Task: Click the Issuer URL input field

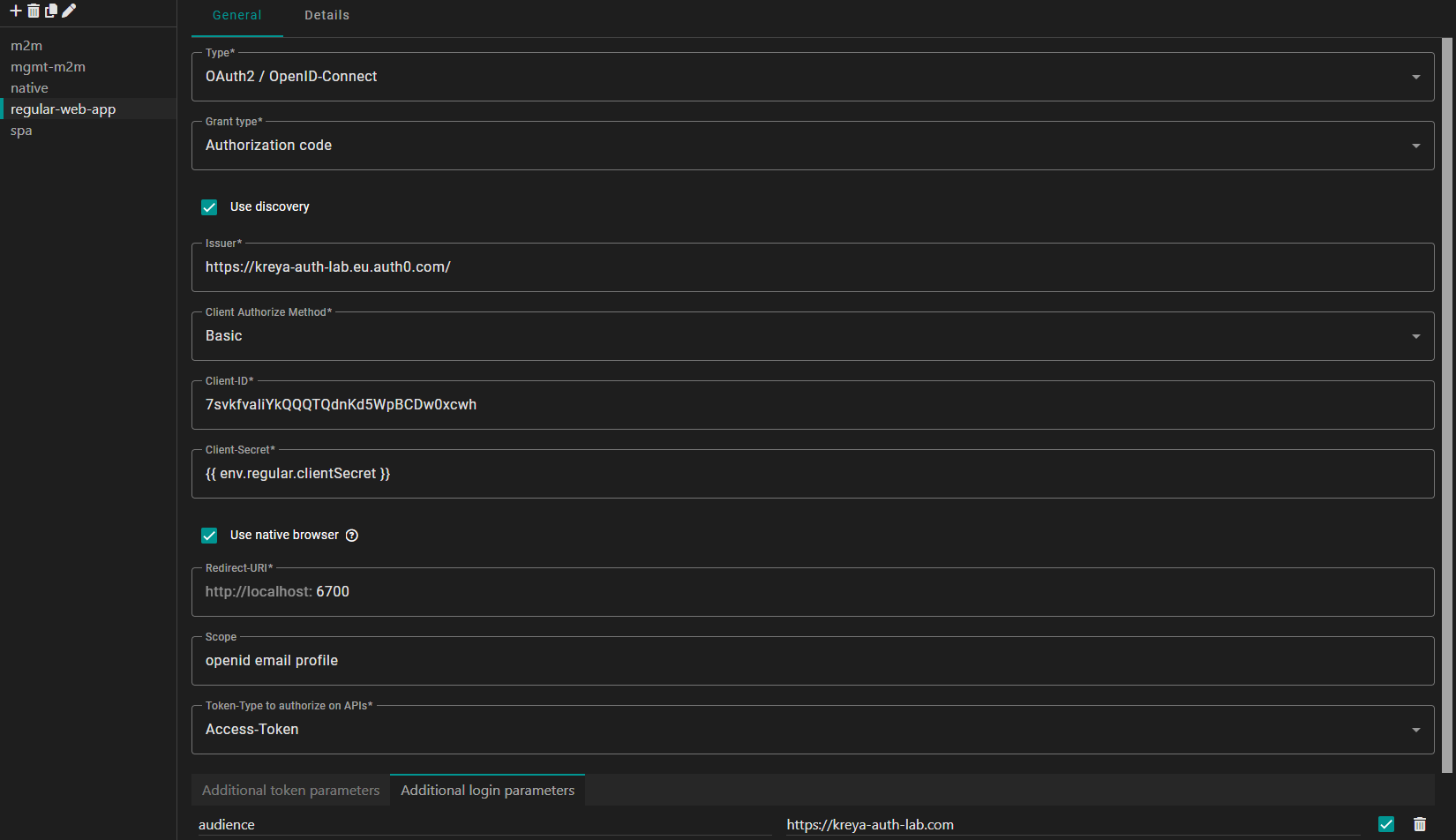Action: point(812,267)
